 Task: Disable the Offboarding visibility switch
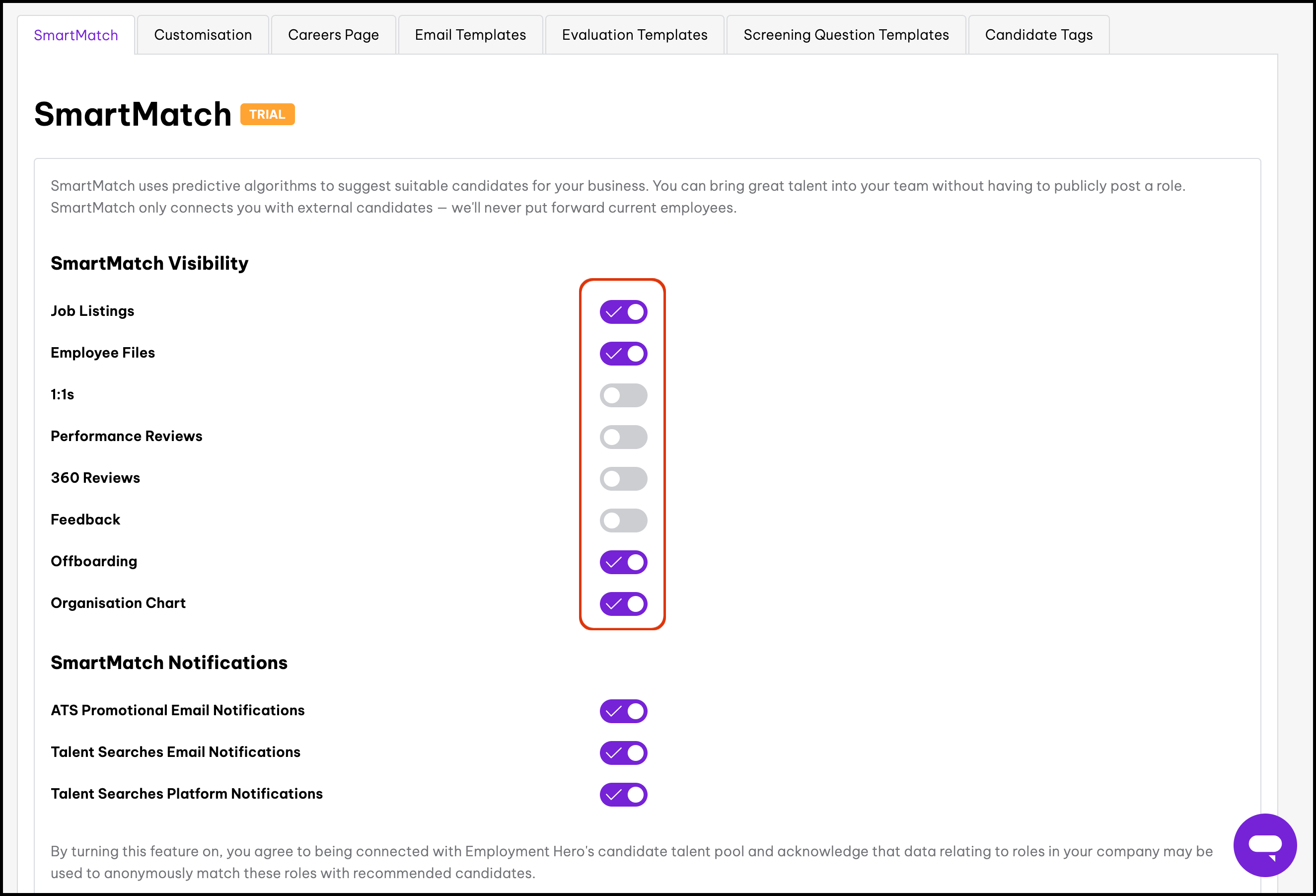(623, 562)
